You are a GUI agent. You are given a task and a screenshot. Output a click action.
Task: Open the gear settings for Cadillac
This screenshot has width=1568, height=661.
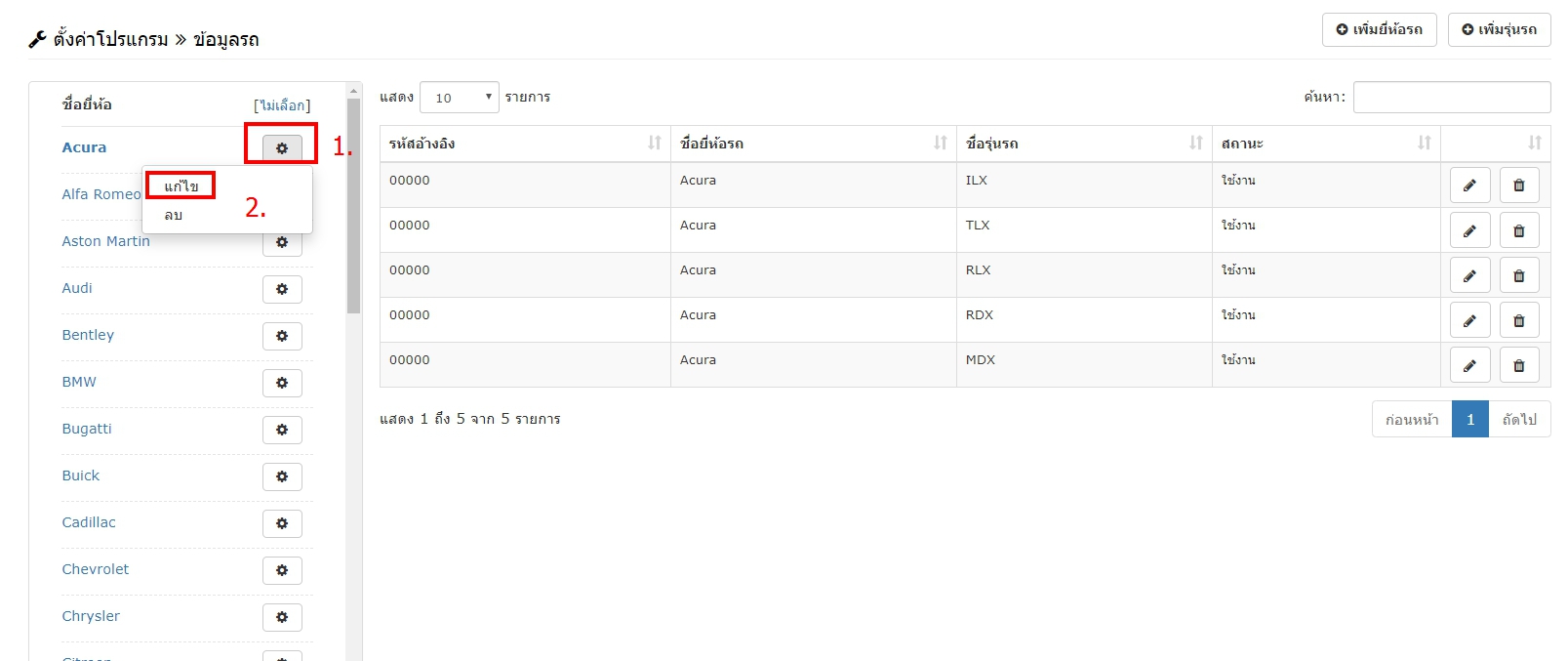coord(282,523)
